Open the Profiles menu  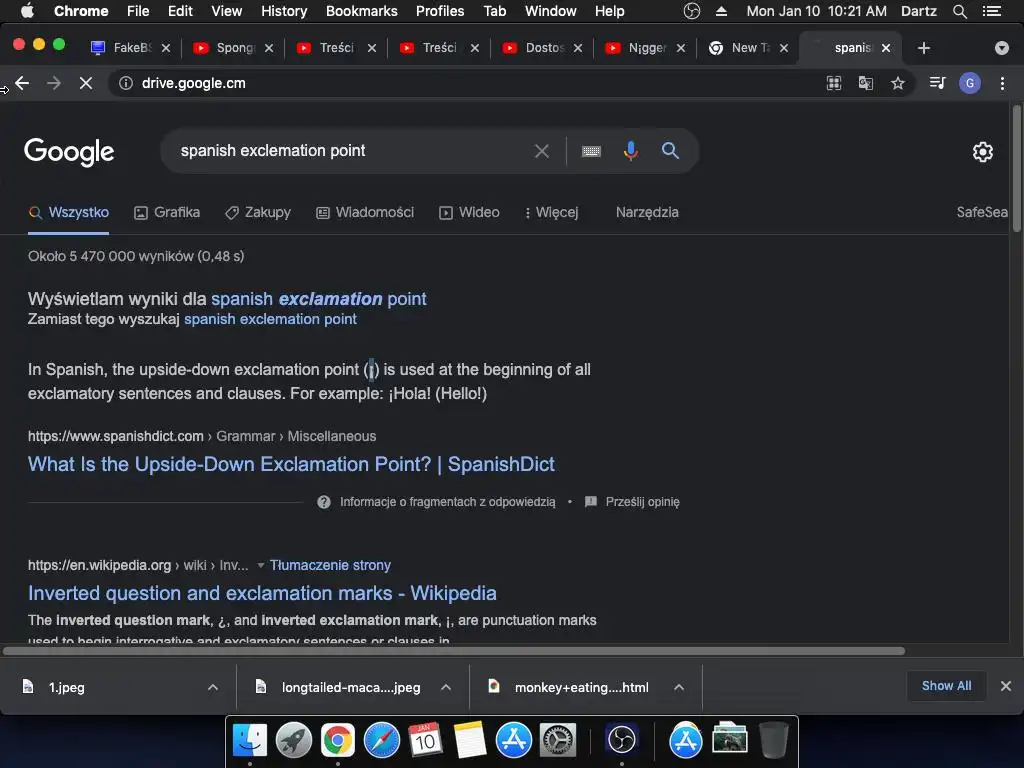tap(440, 11)
